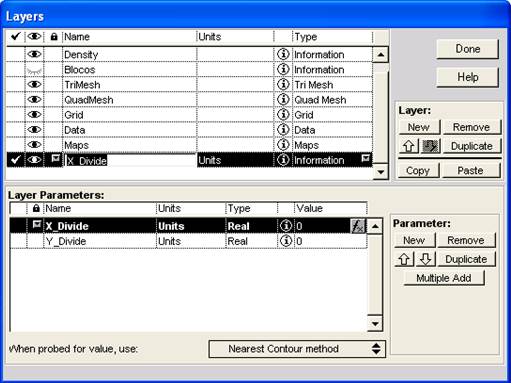Toggle visibility of QuadMesh layer
Image resolution: width=511 pixels, height=383 pixels.
(34, 99)
